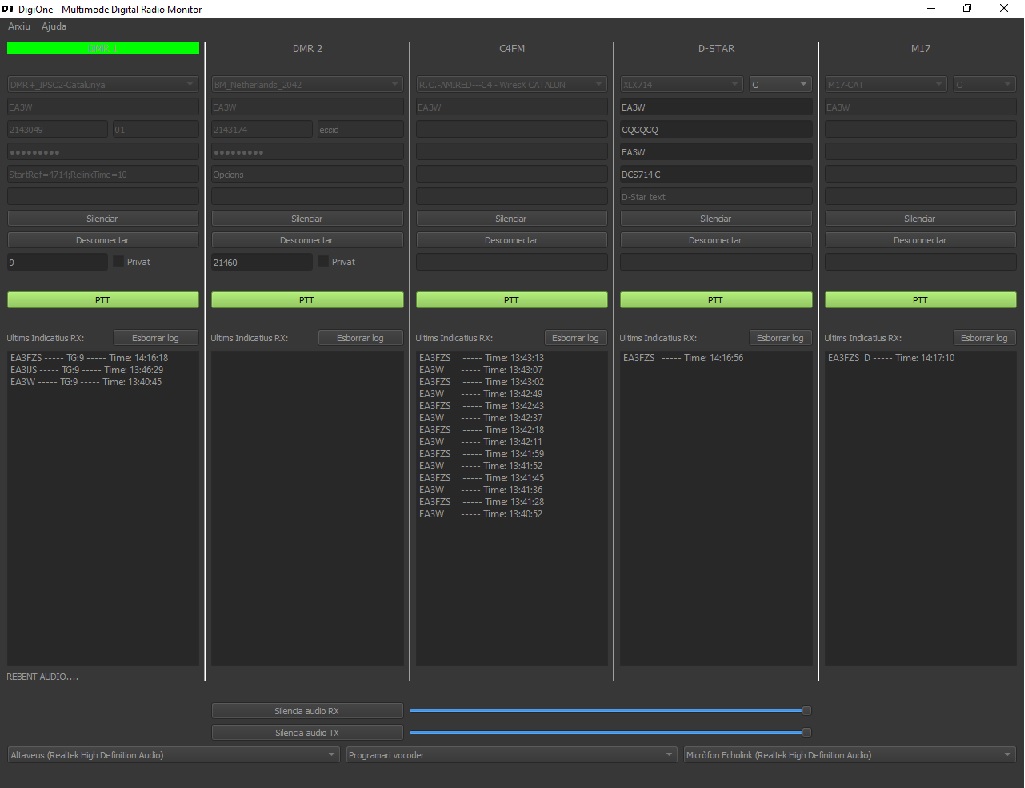Disconnect DMR 1 with Desconnectar button

pos(103,240)
